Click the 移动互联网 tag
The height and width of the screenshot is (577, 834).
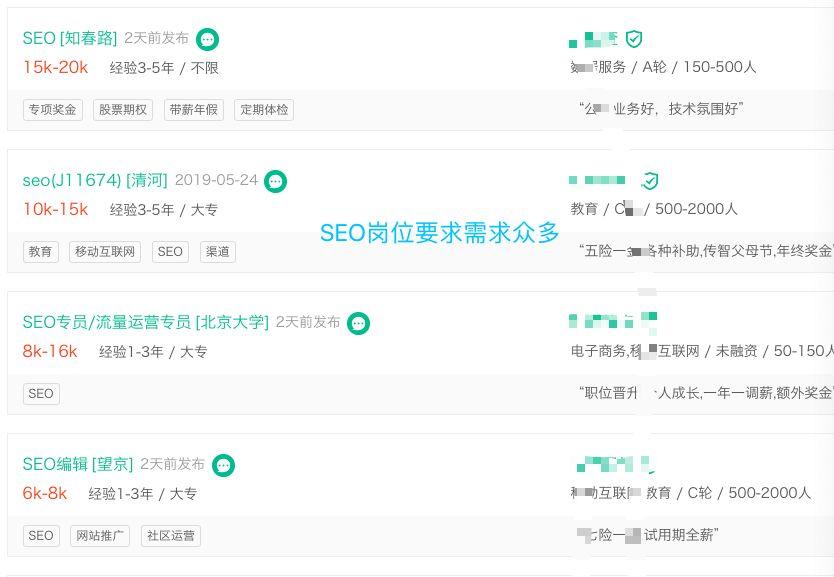(105, 252)
